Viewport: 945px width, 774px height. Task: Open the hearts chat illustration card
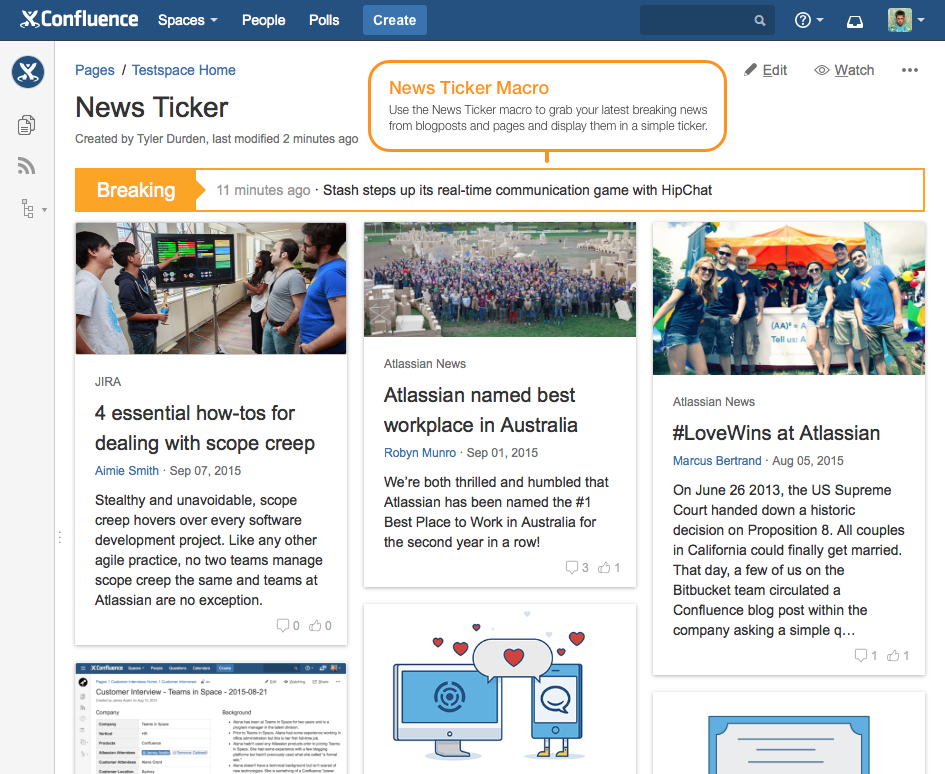point(500,689)
